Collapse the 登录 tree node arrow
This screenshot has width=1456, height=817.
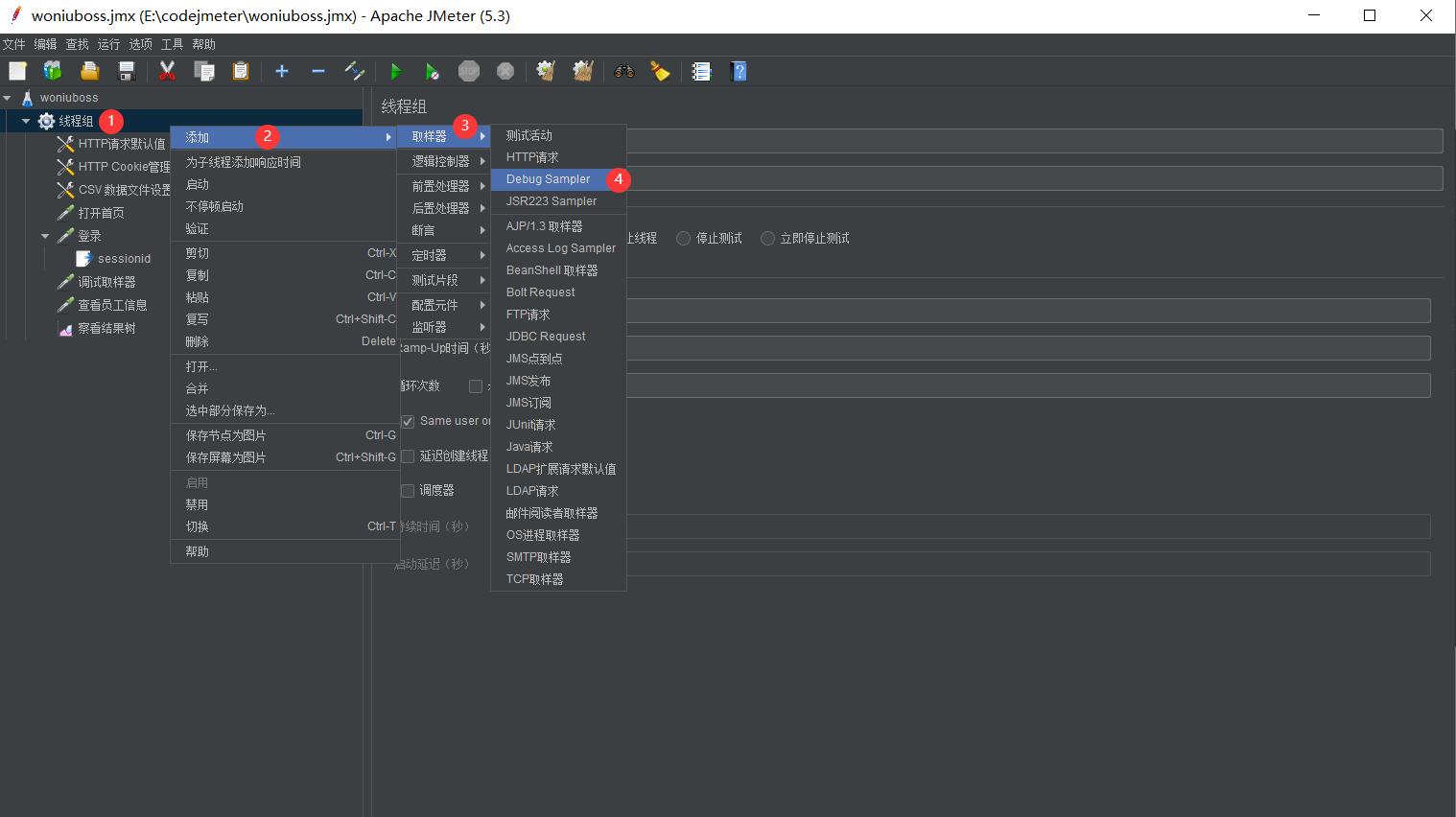[45, 236]
